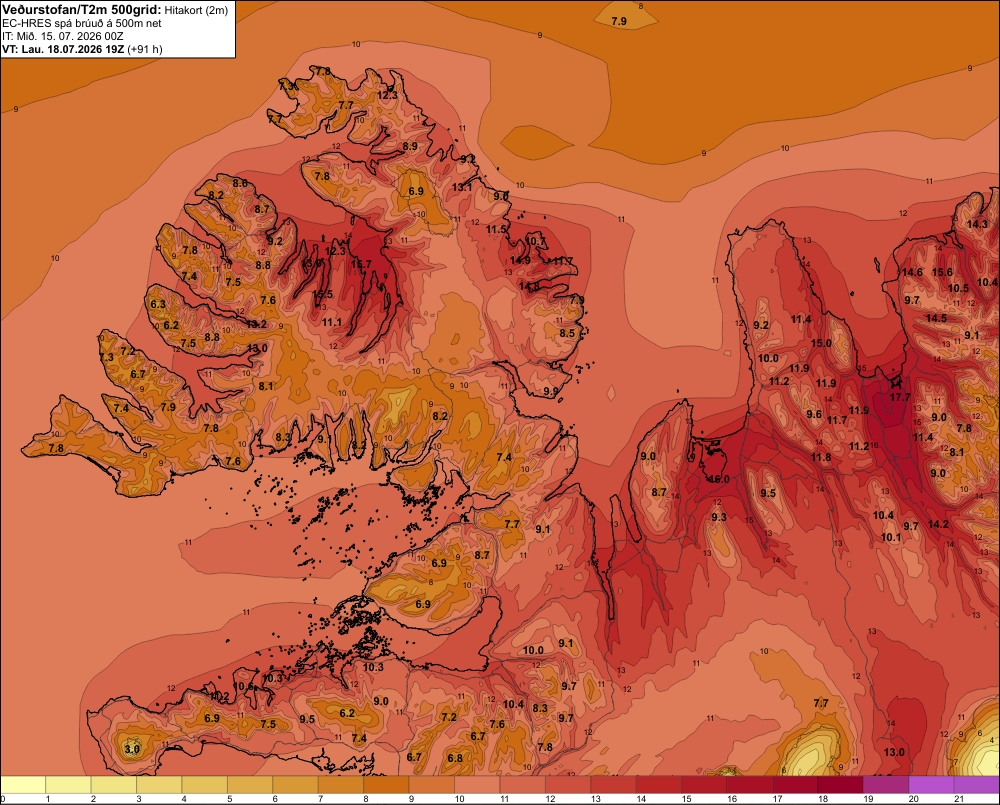Viewport: 1000px width, 805px height.
Task: Click the 3.0 temperature reading
Action: (x=132, y=749)
